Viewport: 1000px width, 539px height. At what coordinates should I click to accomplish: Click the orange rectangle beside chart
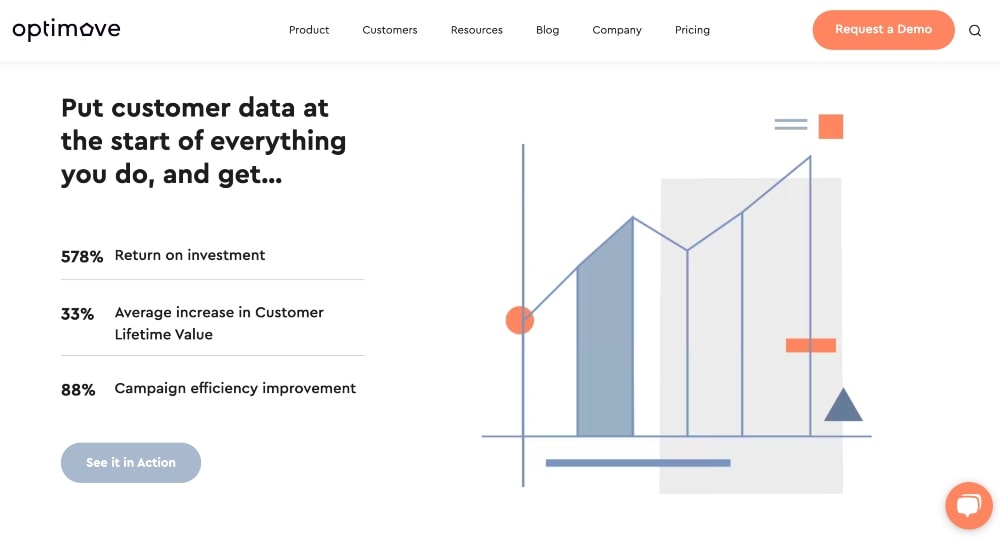point(810,345)
